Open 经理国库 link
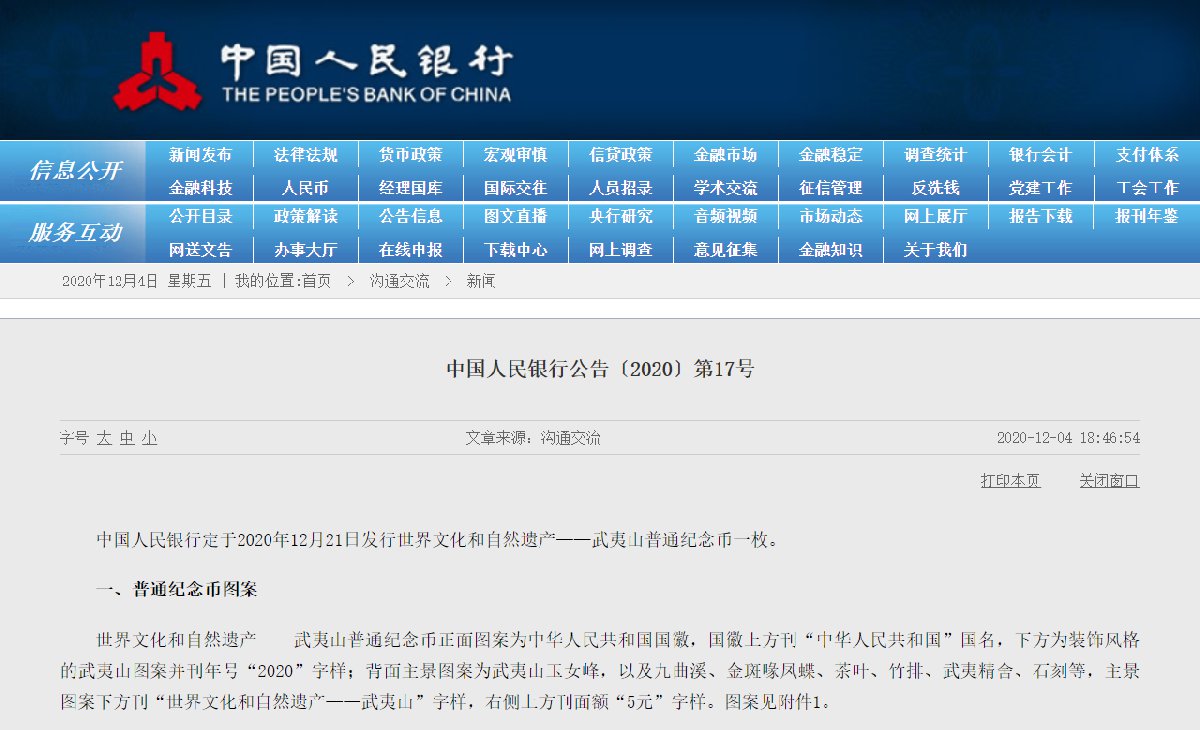The height and width of the screenshot is (730, 1200). tap(410, 188)
